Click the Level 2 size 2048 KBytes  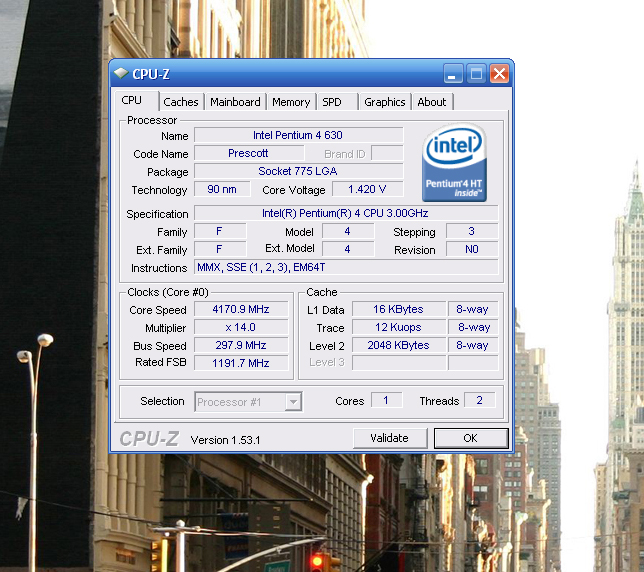click(x=399, y=345)
